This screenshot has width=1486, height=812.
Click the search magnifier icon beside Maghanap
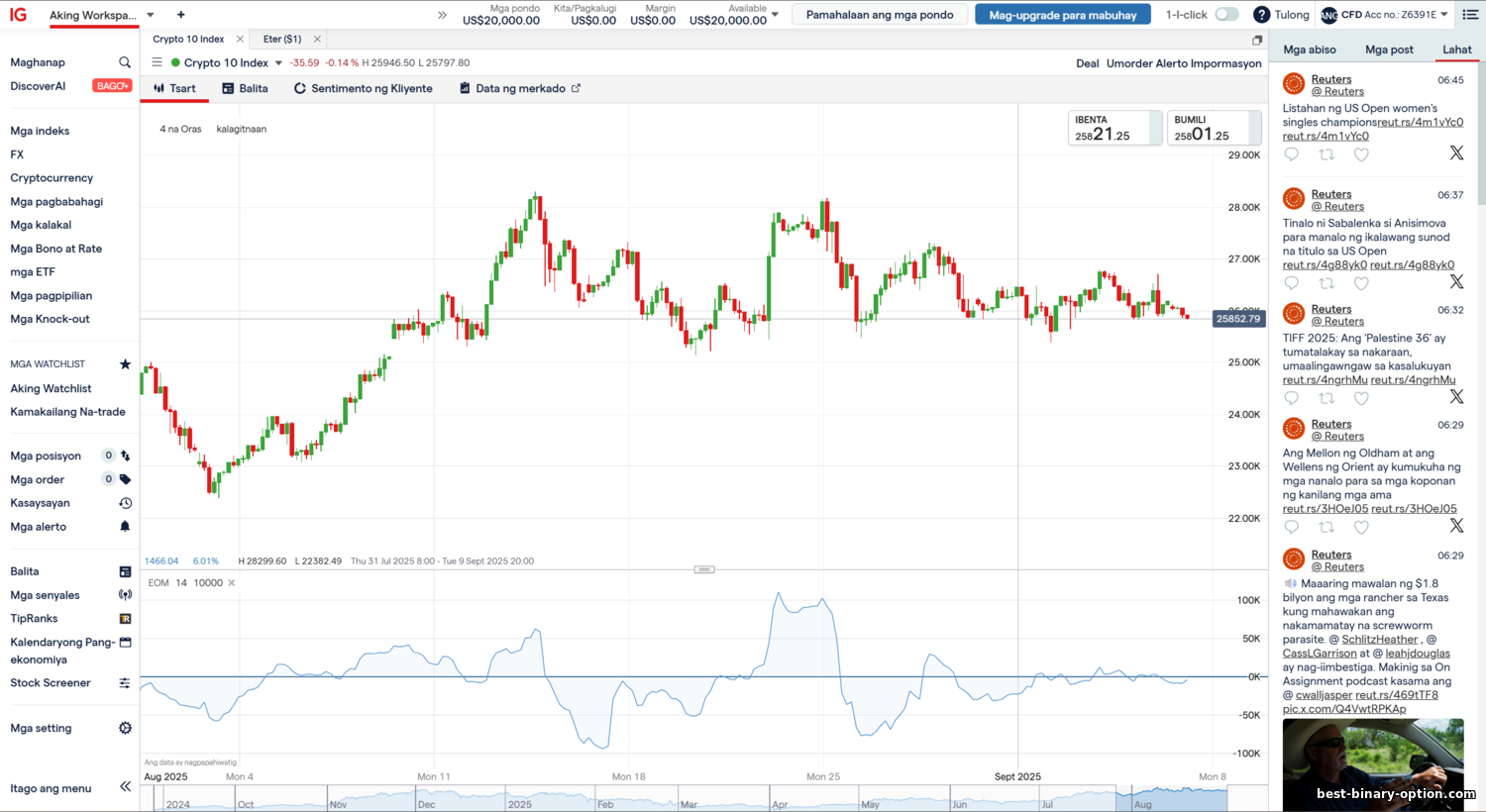click(x=125, y=62)
